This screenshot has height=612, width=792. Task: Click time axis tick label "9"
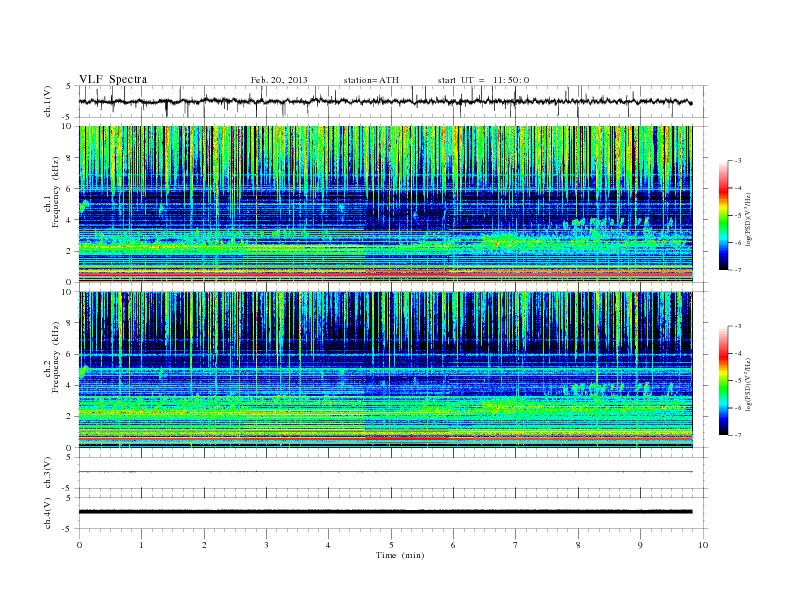coord(640,545)
